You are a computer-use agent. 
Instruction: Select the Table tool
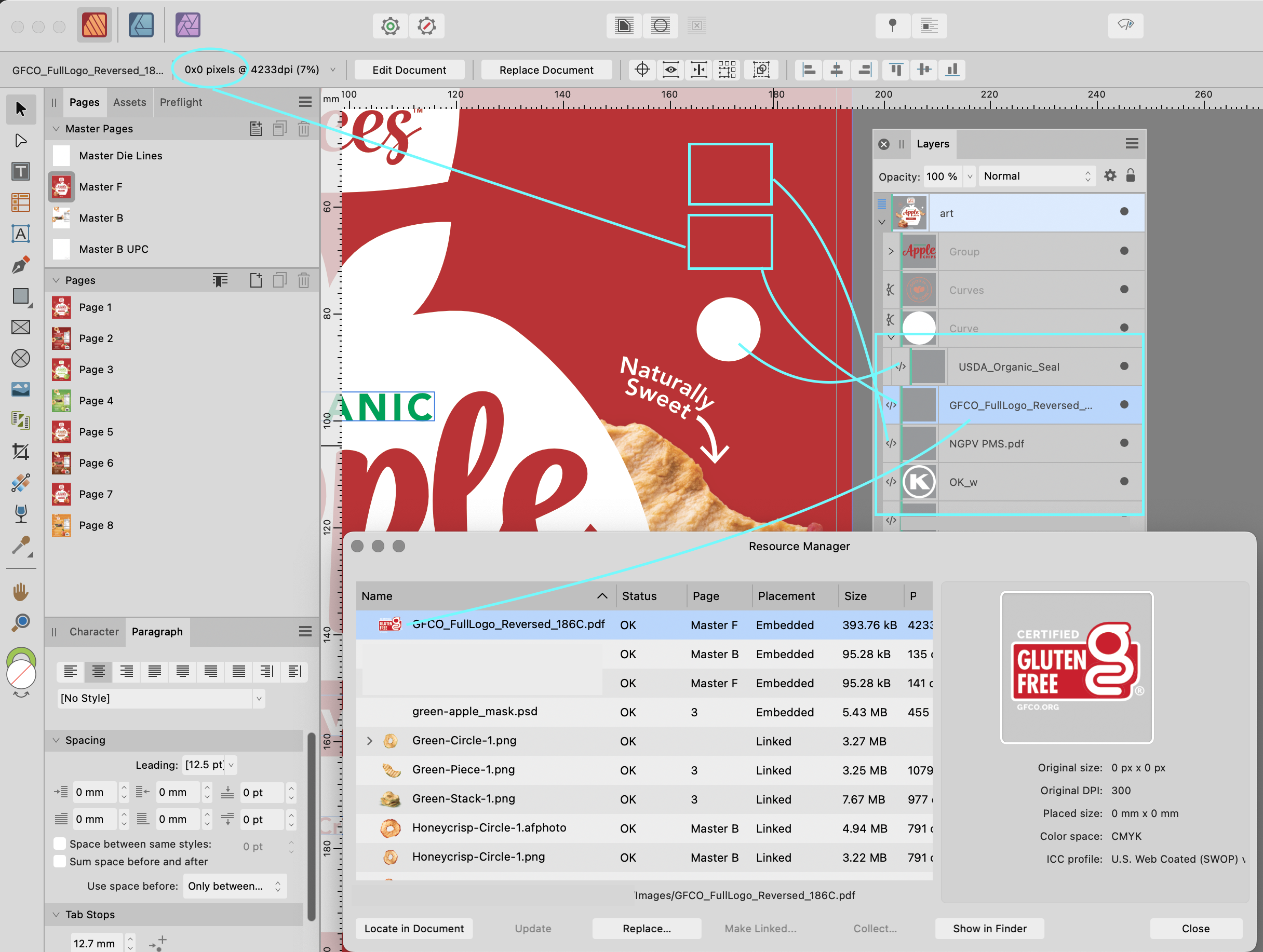pyautogui.click(x=21, y=202)
